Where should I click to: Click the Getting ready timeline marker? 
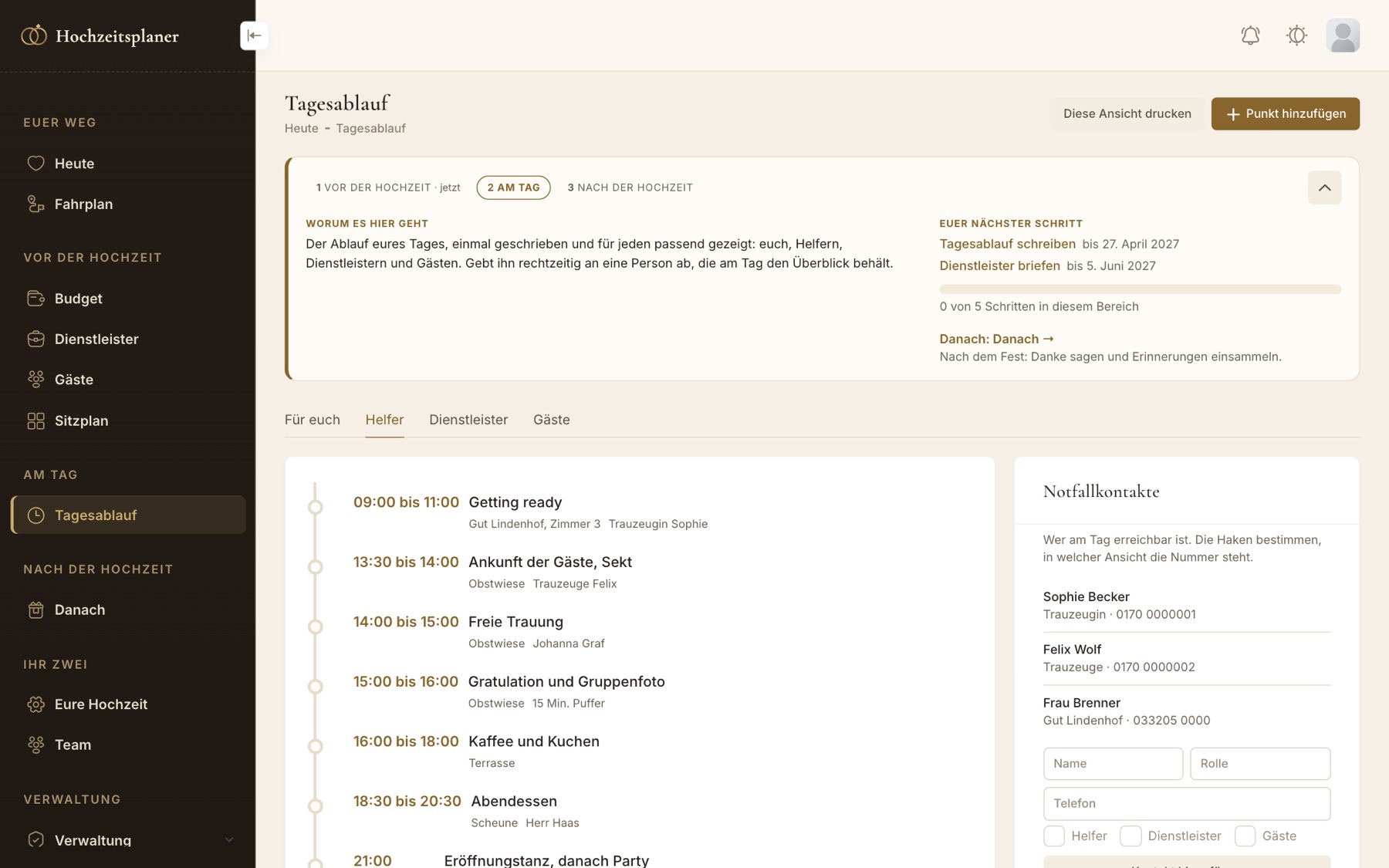coord(315,507)
